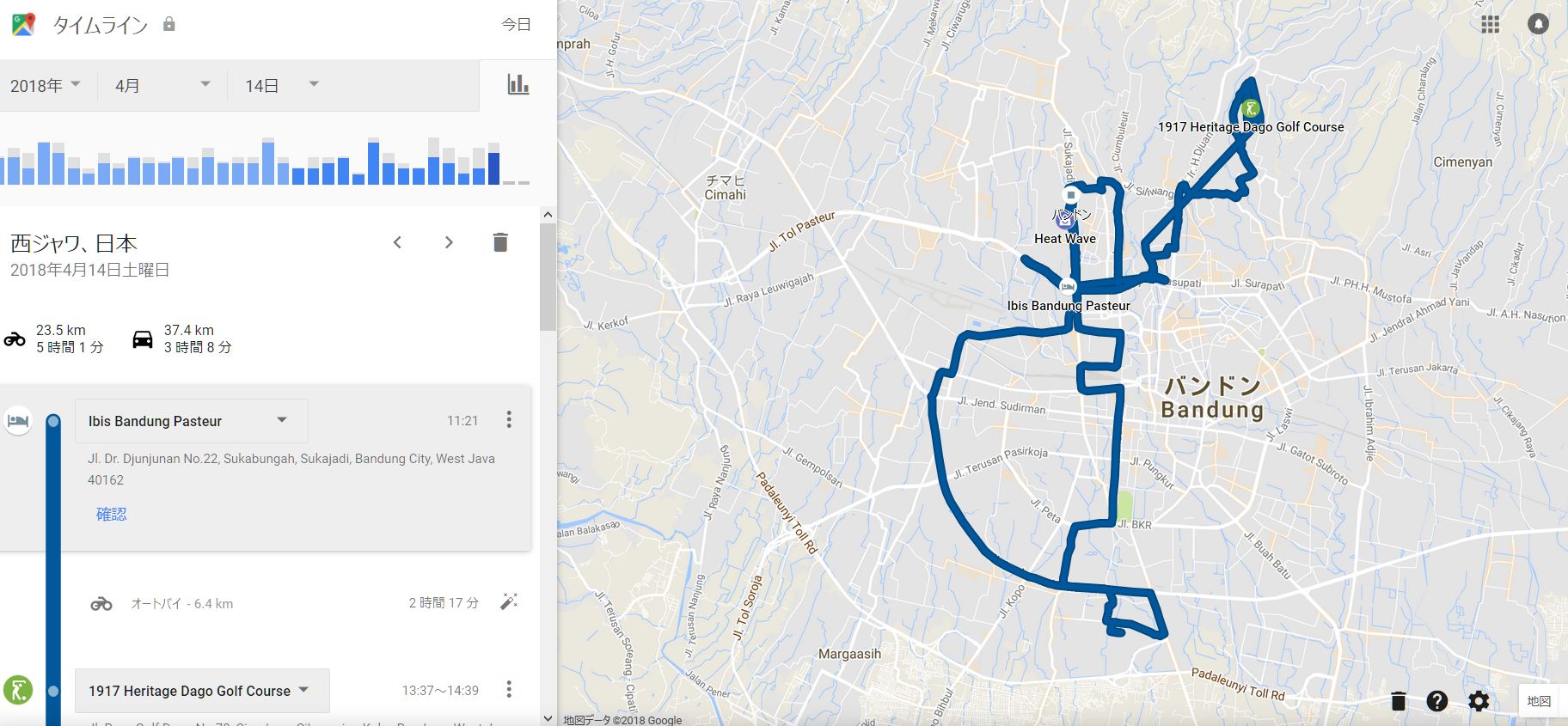Click the Cimenyan label on the map
1568x726 pixels.
(1463, 162)
